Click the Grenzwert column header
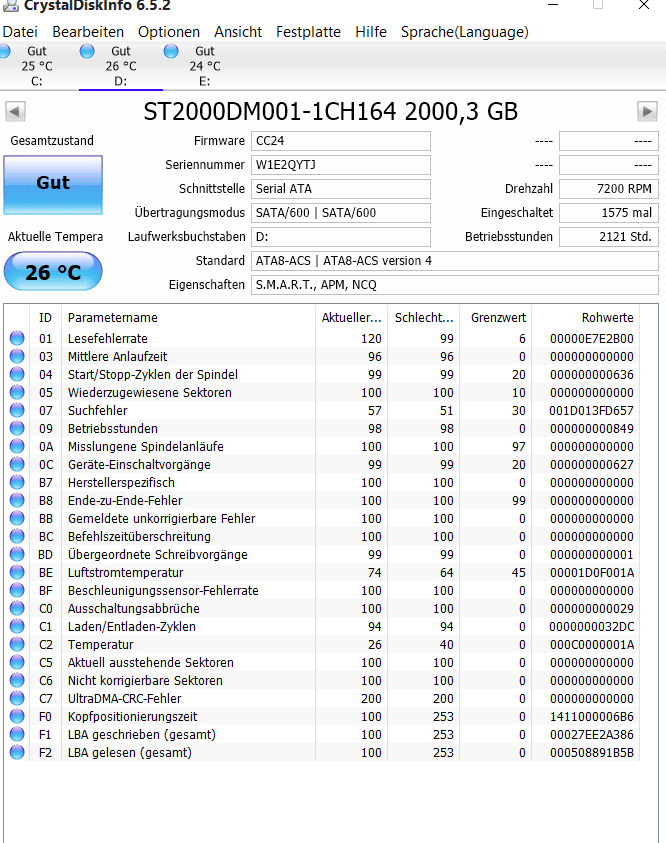666x843 pixels. pyautogui.click(x=498, y=318)
